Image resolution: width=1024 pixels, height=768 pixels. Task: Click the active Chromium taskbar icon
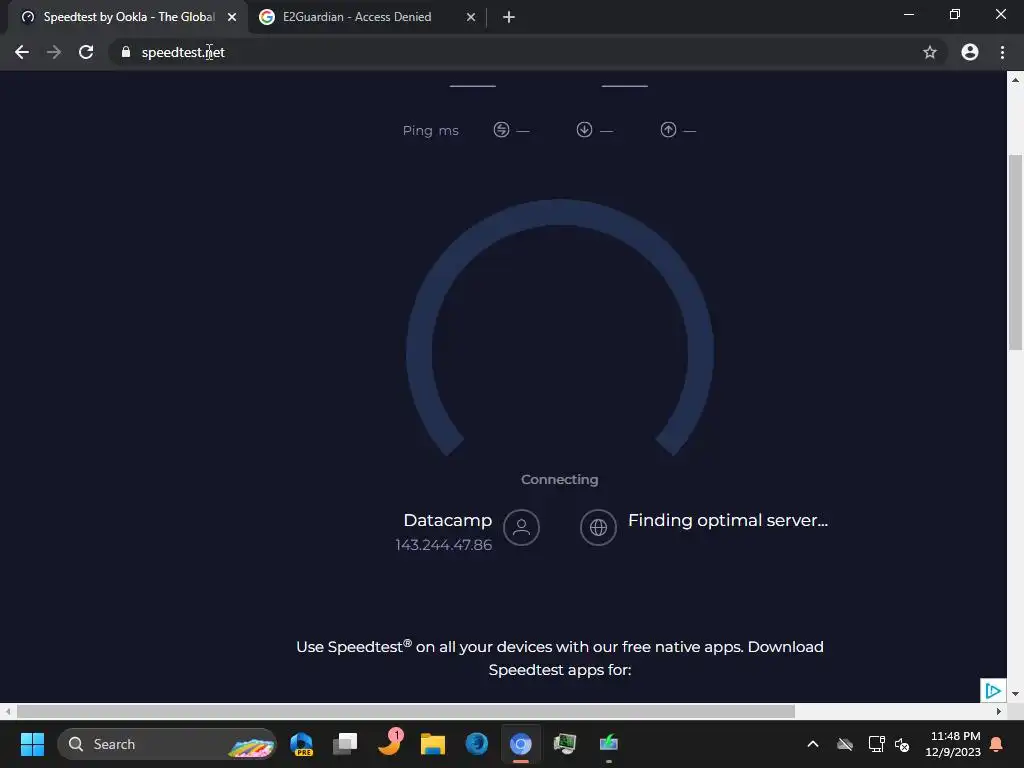(x=520, y=744)
